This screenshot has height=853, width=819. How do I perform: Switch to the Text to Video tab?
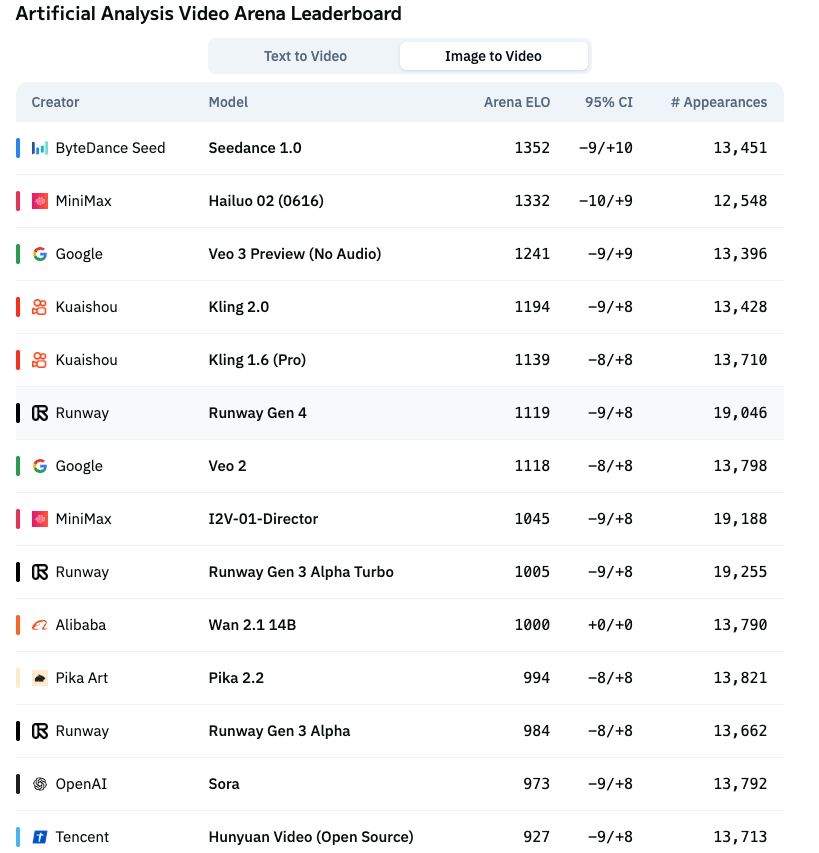click(x=305, y=56)
